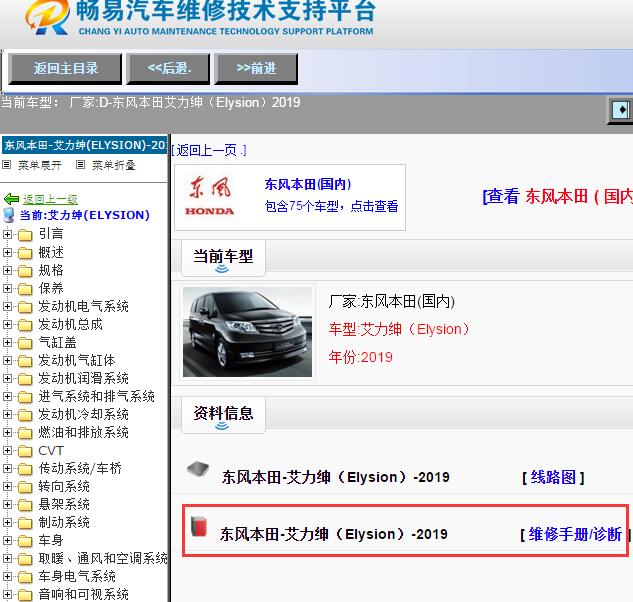Expand the 制动系统 tree node
This screenshot has width=633, height=602.
(7, 522)
